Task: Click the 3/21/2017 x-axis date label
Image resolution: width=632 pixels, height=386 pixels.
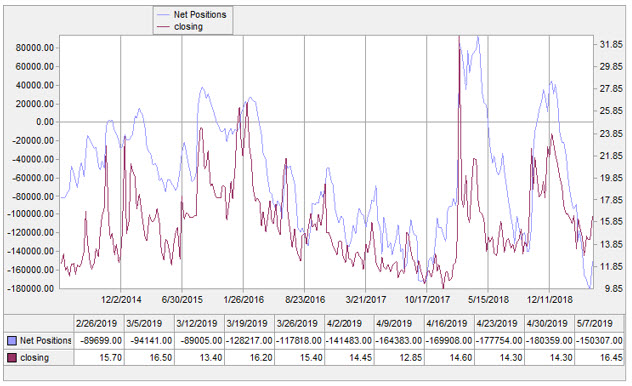Action: click(366, 300)
